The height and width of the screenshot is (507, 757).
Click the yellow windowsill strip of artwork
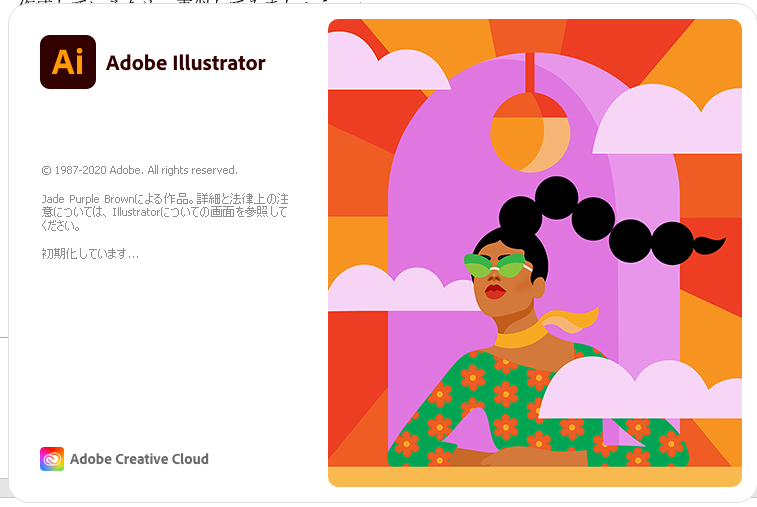click(x=535, y=476)
